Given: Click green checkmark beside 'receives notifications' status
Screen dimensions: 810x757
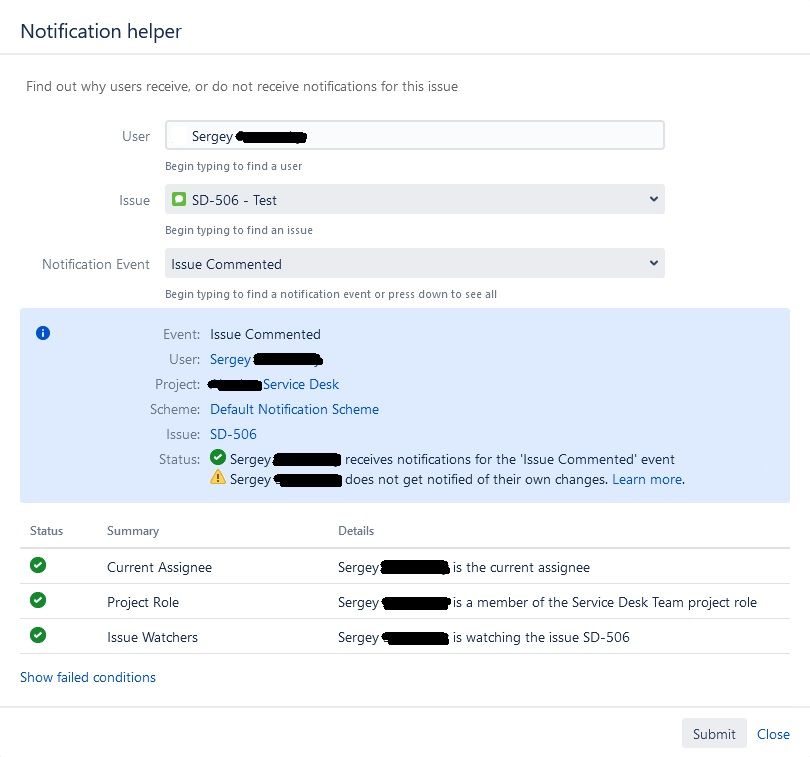Looking at the screenshot, I should click(217, 457).
